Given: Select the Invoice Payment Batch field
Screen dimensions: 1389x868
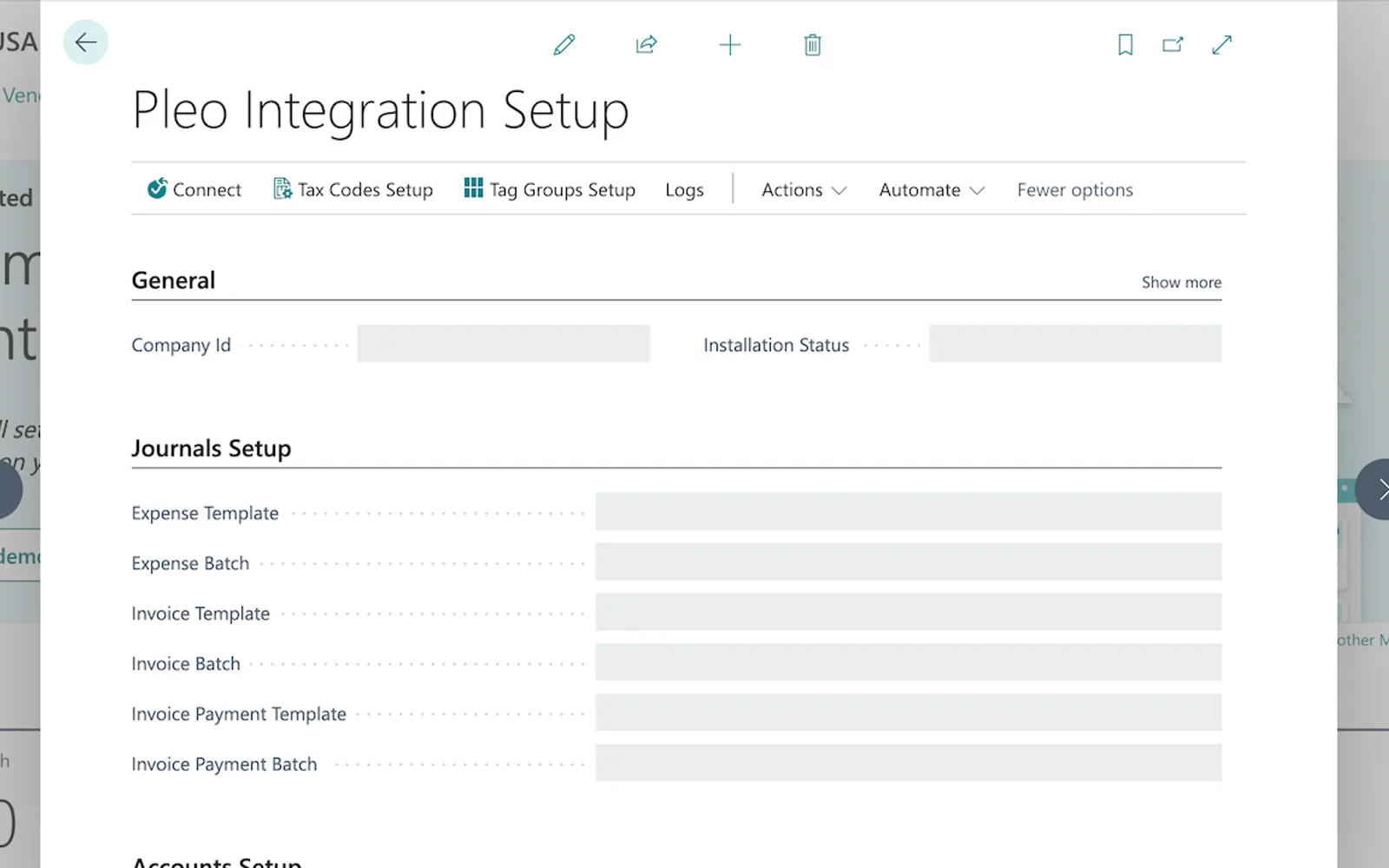Looking at the screenshot, I should [908, 763].
